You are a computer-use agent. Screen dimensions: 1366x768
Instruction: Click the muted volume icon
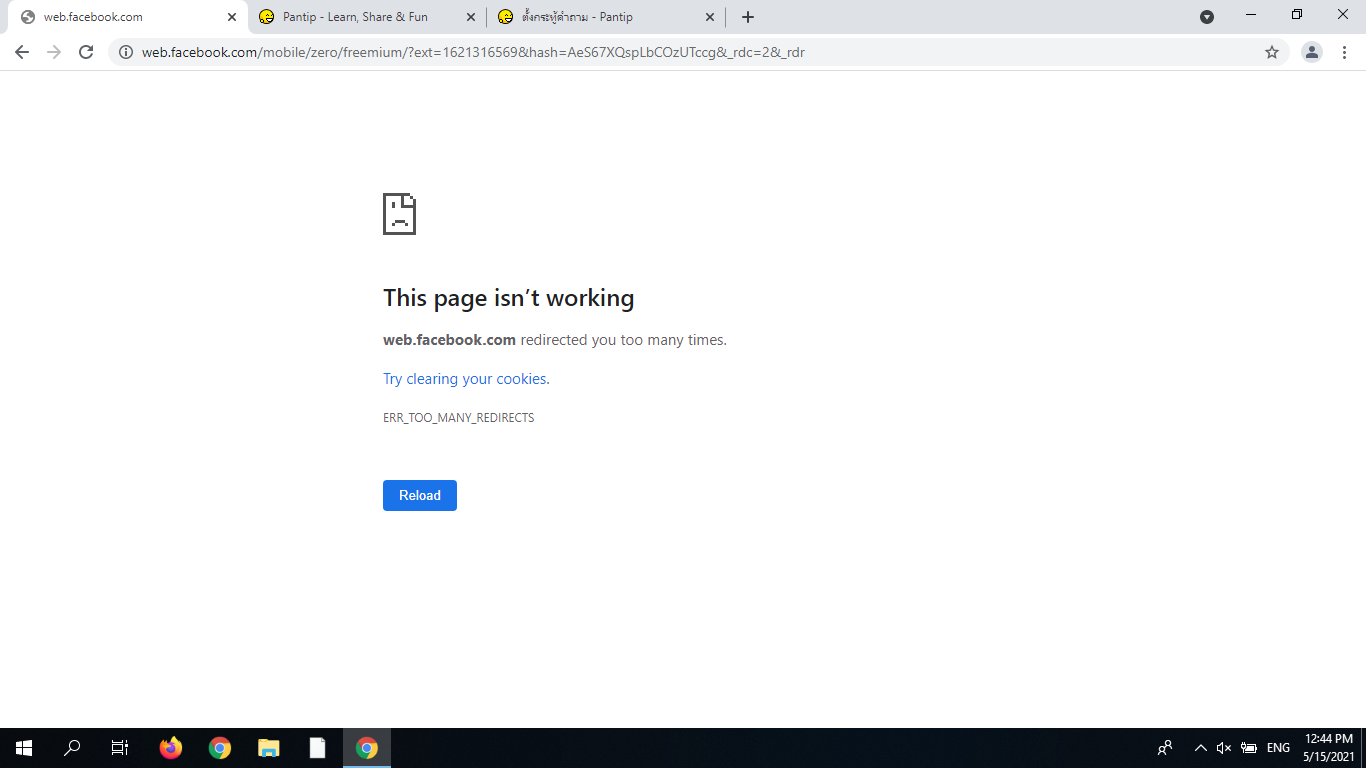click(1224, 748)
